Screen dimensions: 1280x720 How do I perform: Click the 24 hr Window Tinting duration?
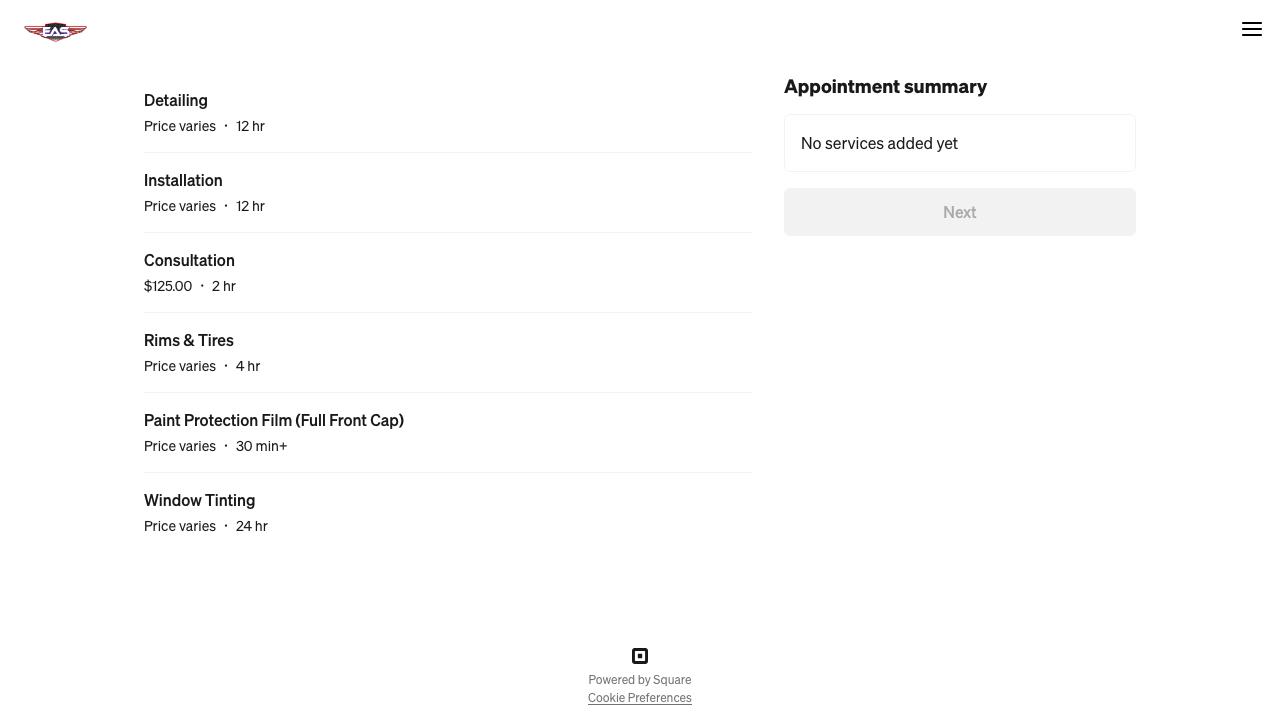pos(252,526)
